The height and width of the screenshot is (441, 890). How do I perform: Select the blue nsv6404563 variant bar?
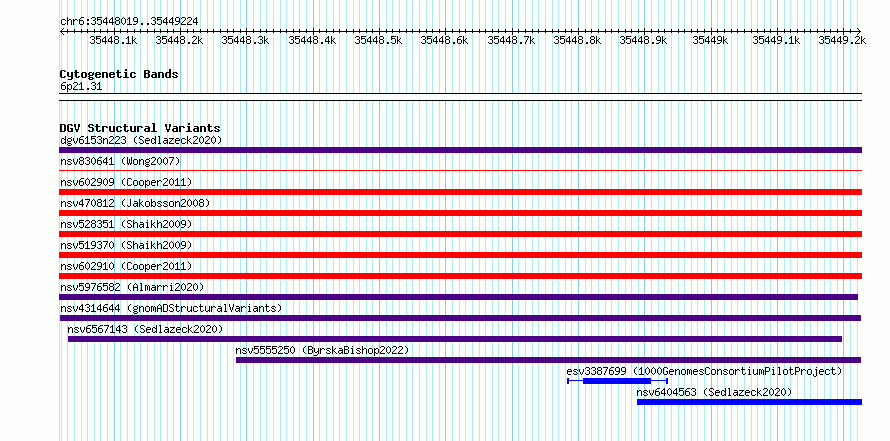(x=749, y=402)
